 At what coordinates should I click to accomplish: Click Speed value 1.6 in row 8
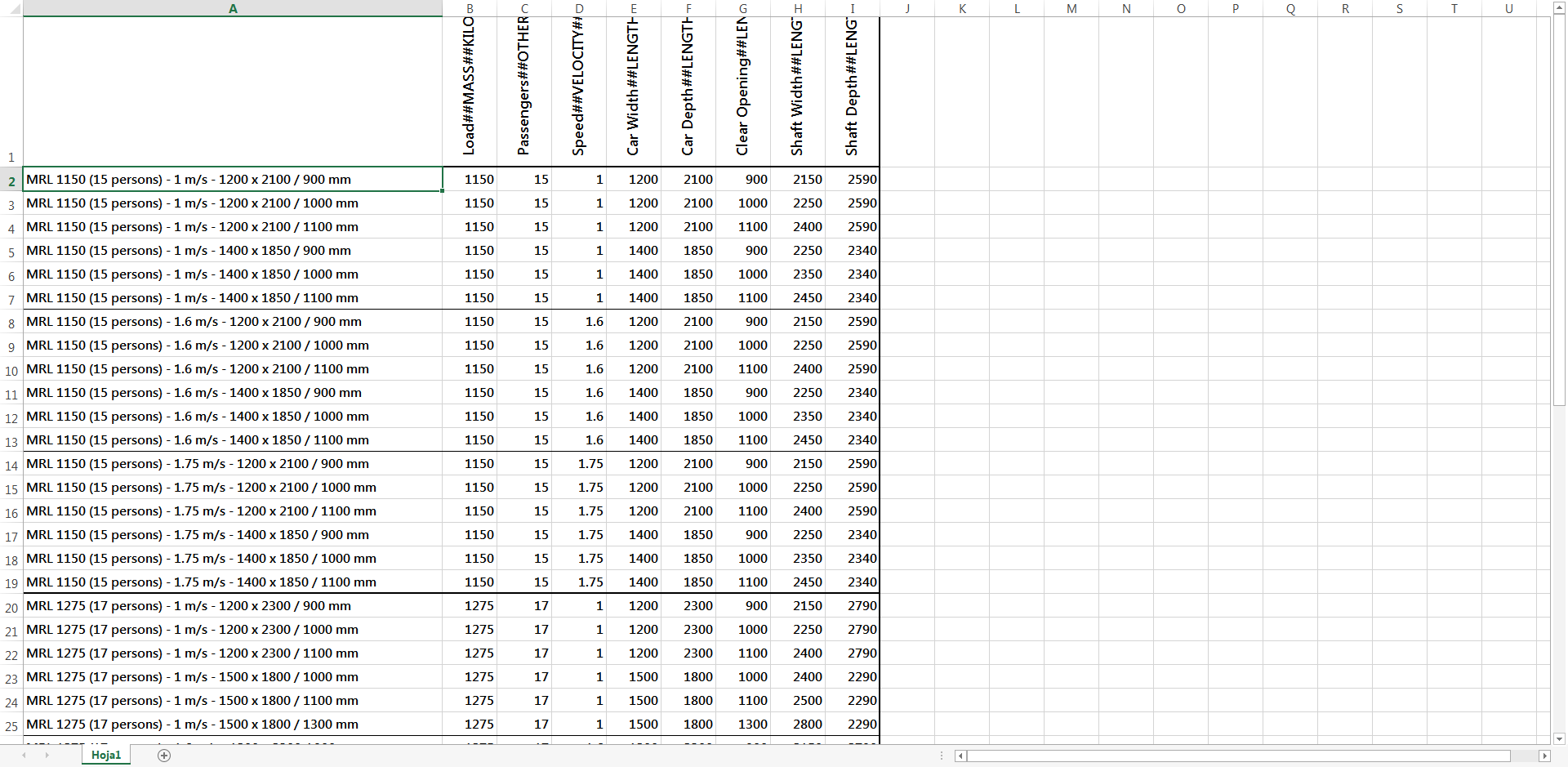point(579,321)
